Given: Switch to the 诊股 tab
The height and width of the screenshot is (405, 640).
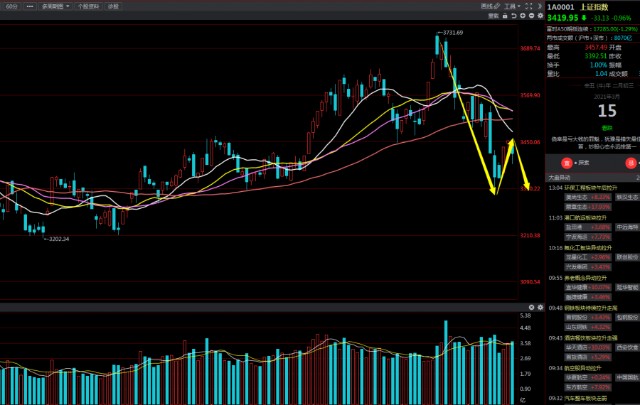Looking at the screenshot, I should coord(113,6).
